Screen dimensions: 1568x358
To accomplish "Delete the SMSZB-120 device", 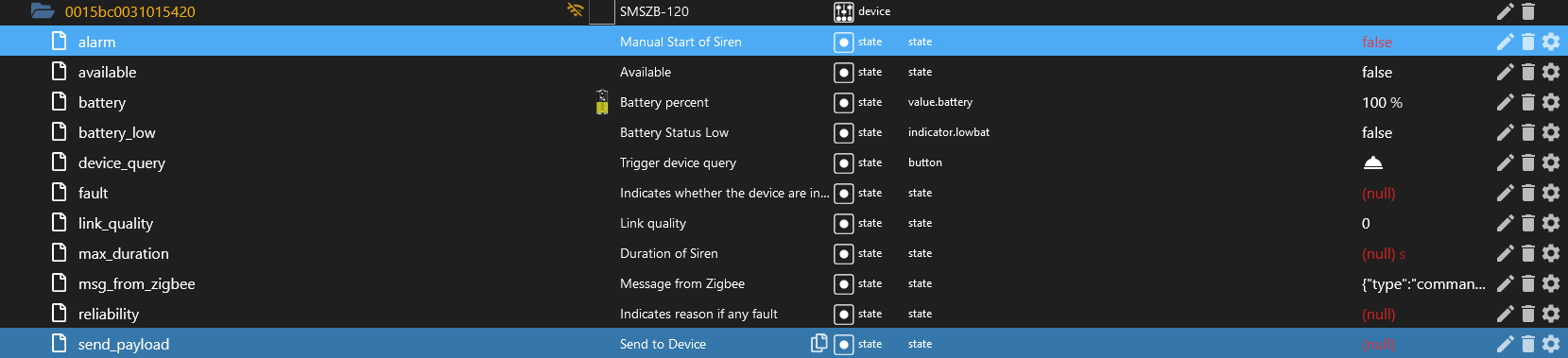I will tap(1528, 11).
